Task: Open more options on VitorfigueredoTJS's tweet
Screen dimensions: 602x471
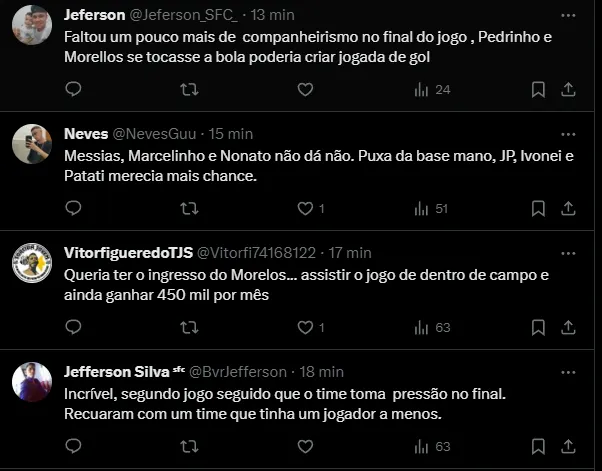Action: tap(568, 252)
